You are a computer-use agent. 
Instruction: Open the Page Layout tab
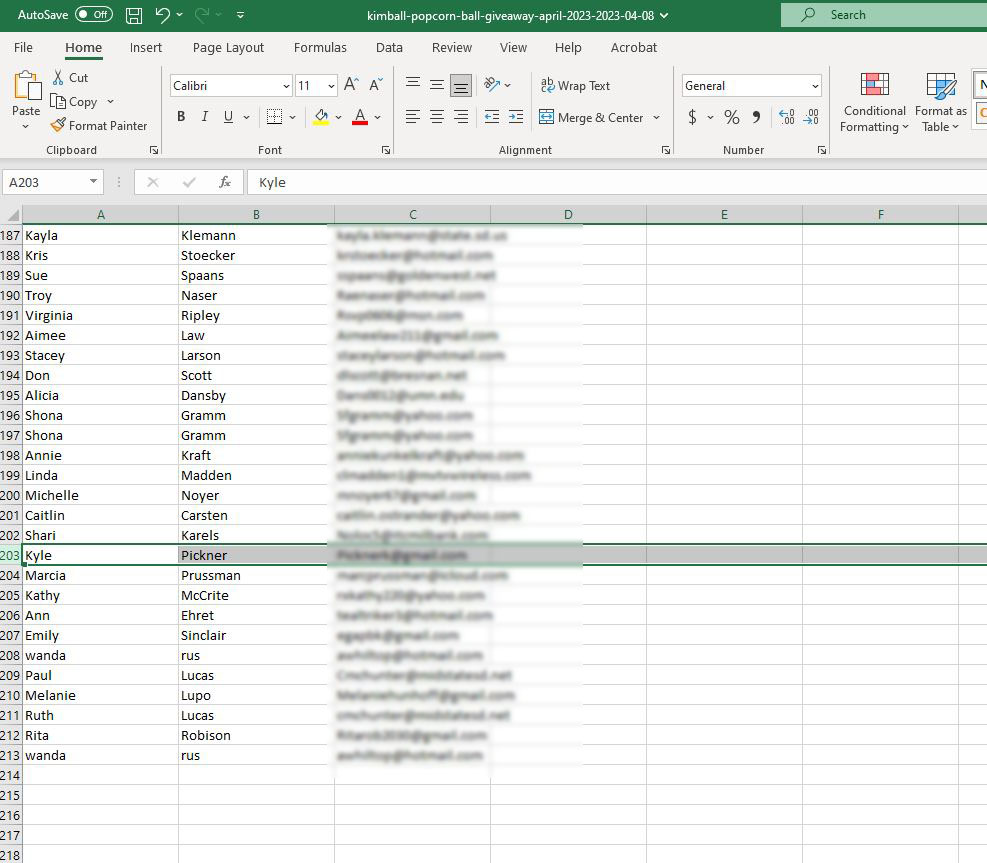228,47
